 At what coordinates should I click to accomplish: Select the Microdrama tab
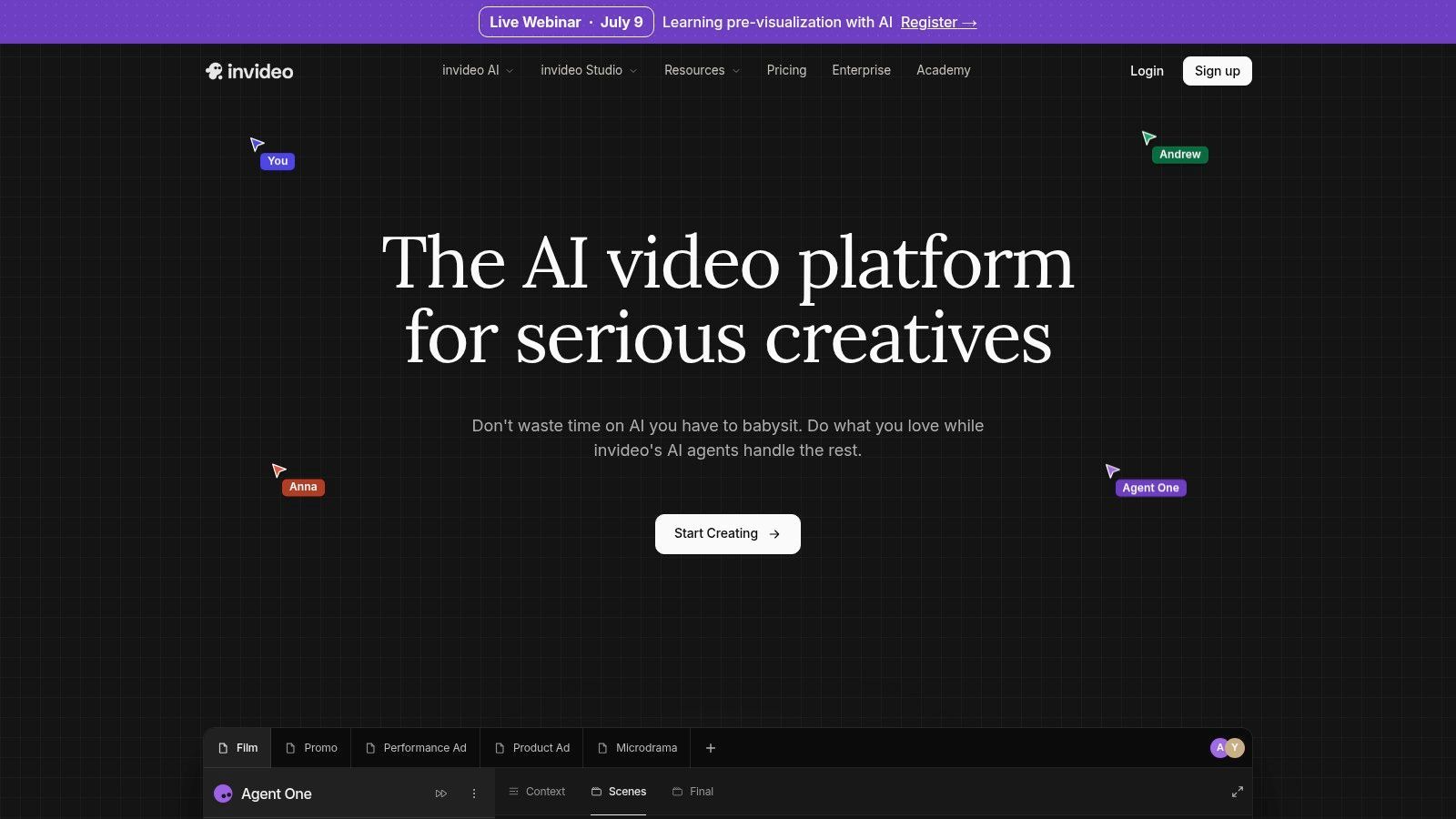pyautogui.click(x=637, y=748)
